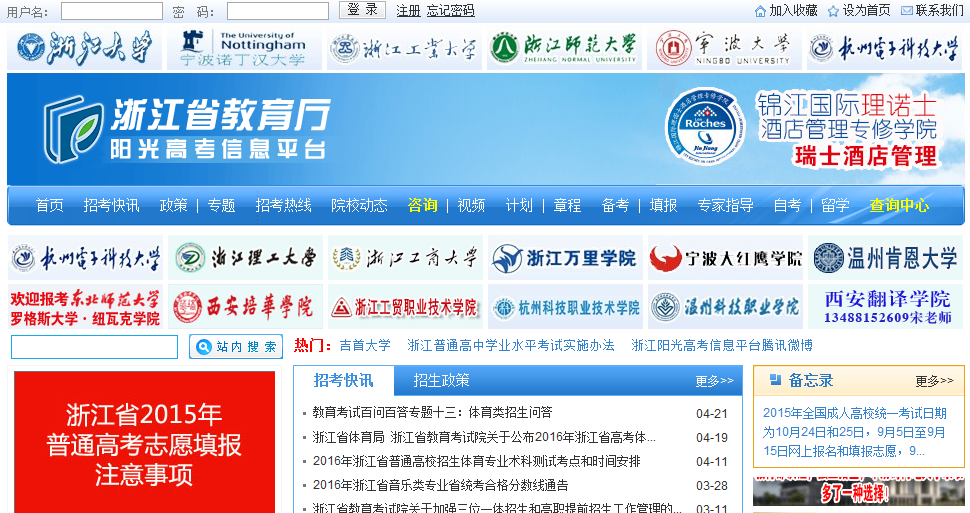Open 备考 in the navigation bar
Image resolution: width=970 pixels, height=513 pixels.
click(x=616, y=205)
